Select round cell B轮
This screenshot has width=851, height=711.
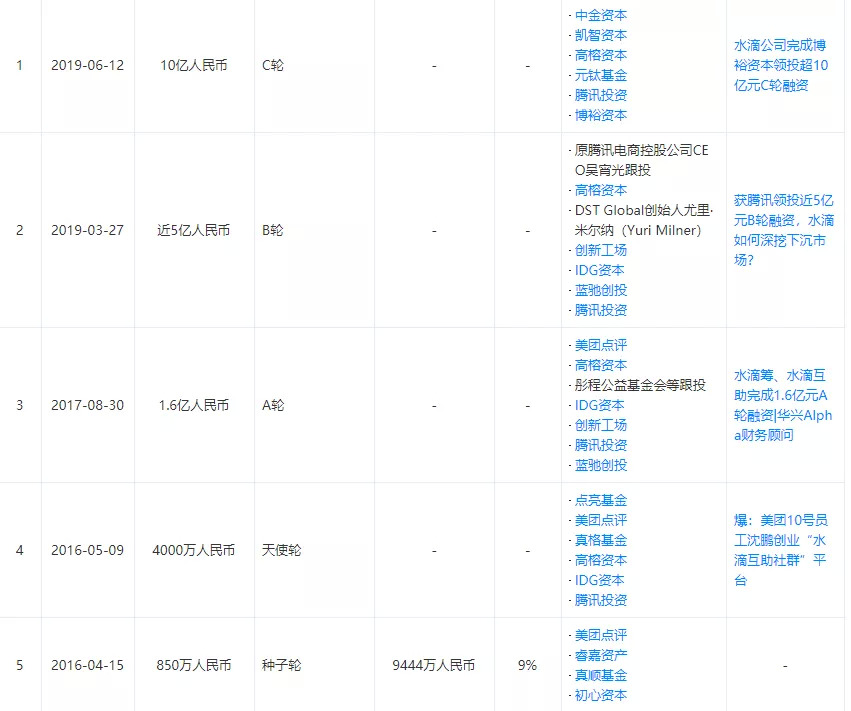coord(273,231)
